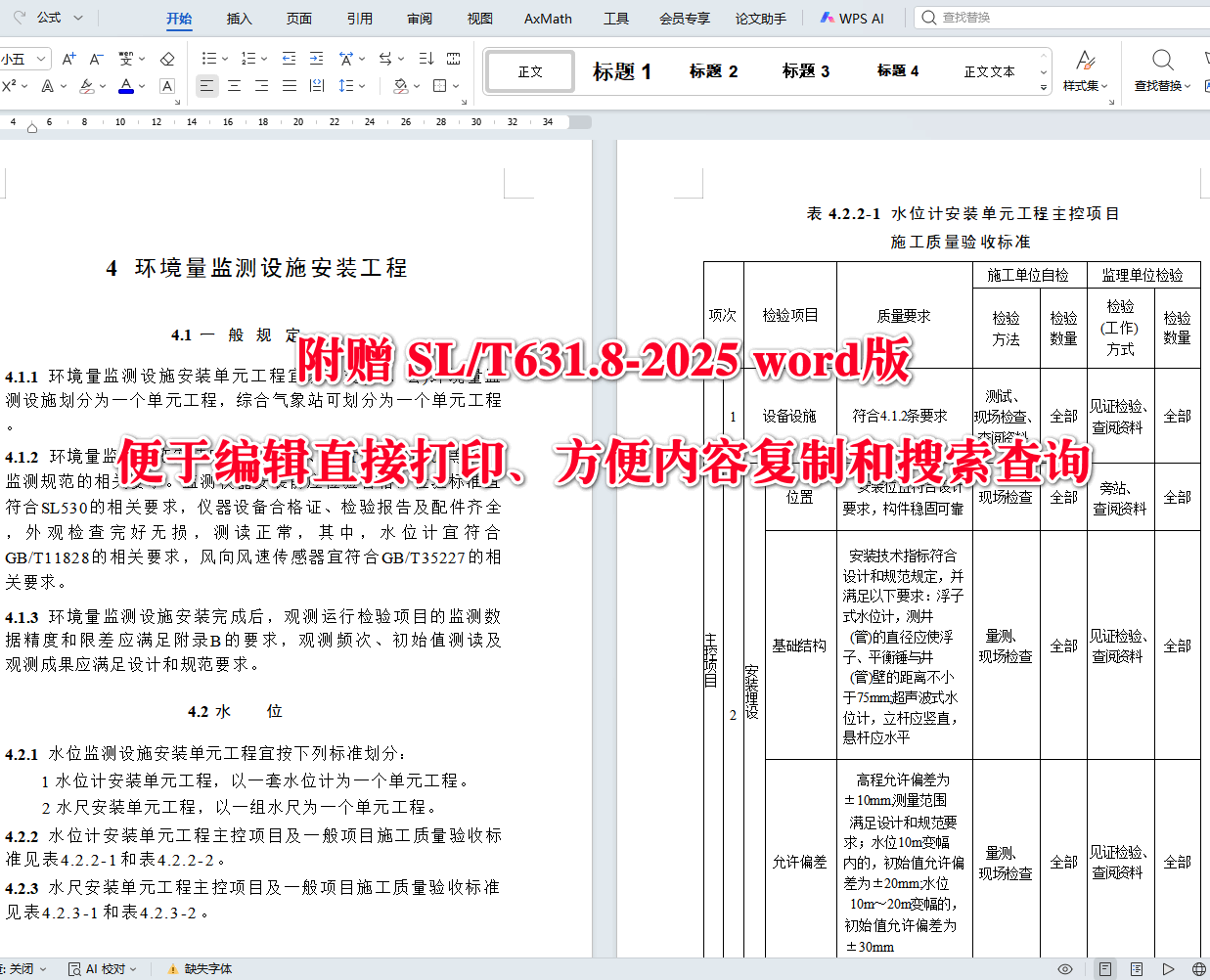Viewport: 1210px width, 980px height.
Task: Click the text direction icon
Action: click(385, 59)
